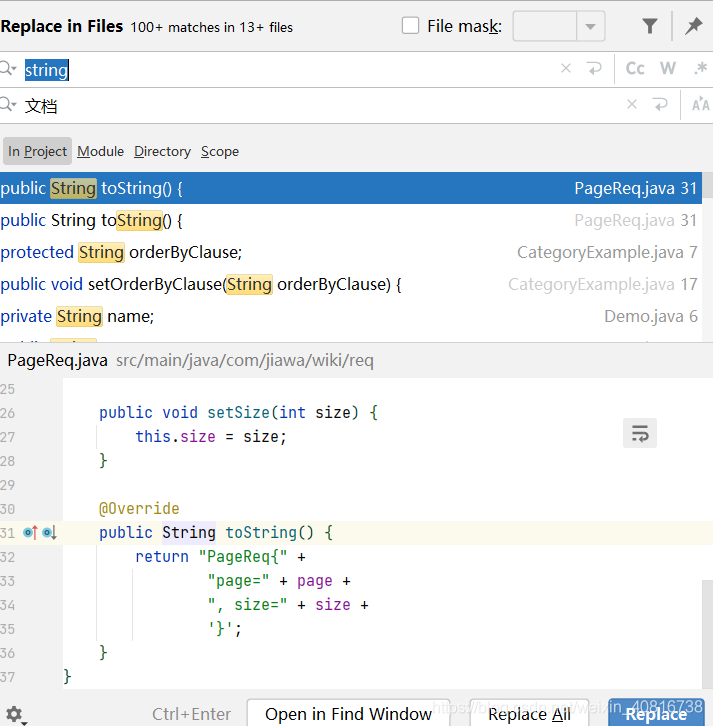The width and height of the screenshot is (713, 726).
Task: Click the overriding method gutter icon line 31
Action: click(31, 532)
